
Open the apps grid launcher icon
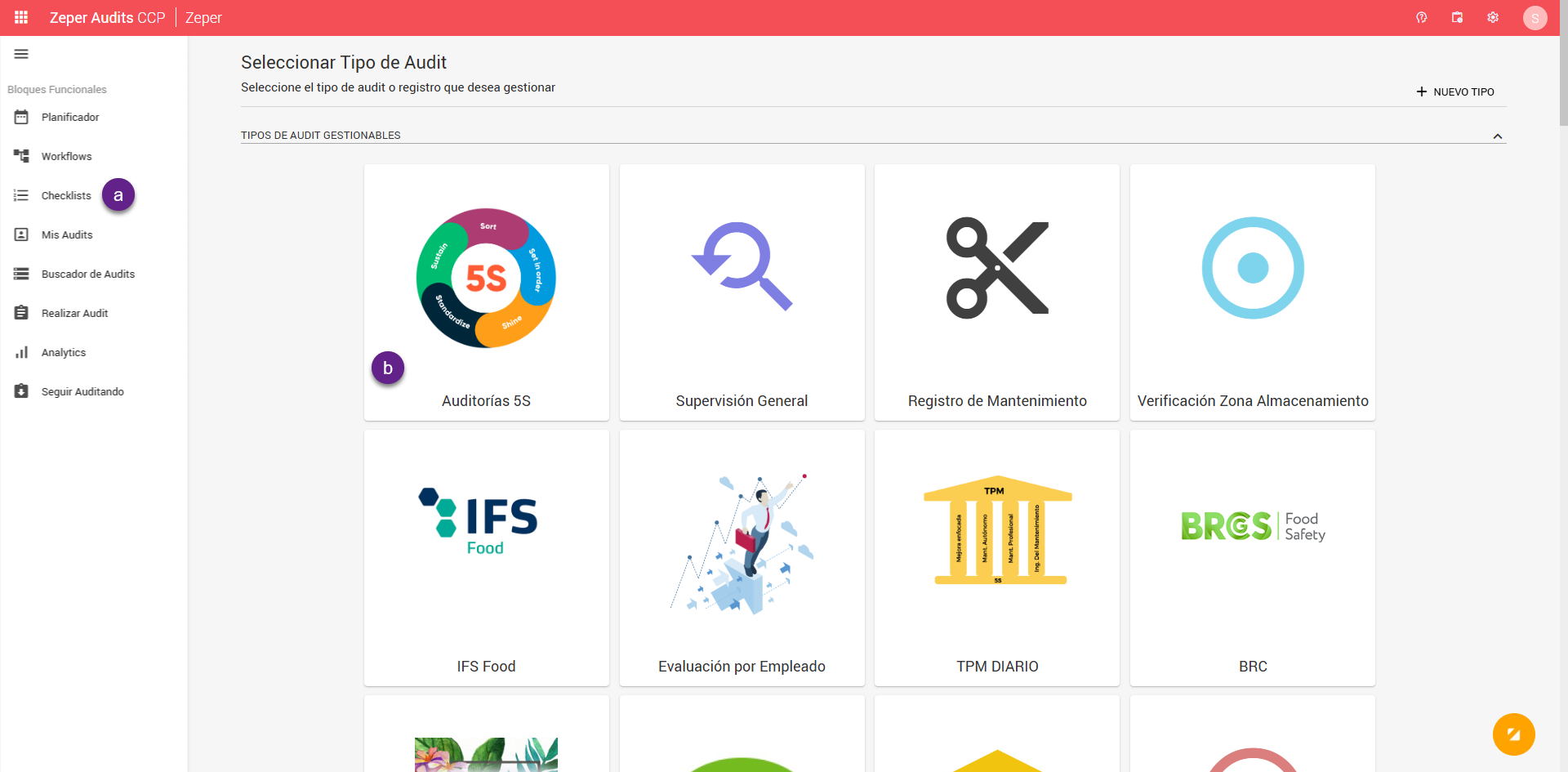[21, 17]
